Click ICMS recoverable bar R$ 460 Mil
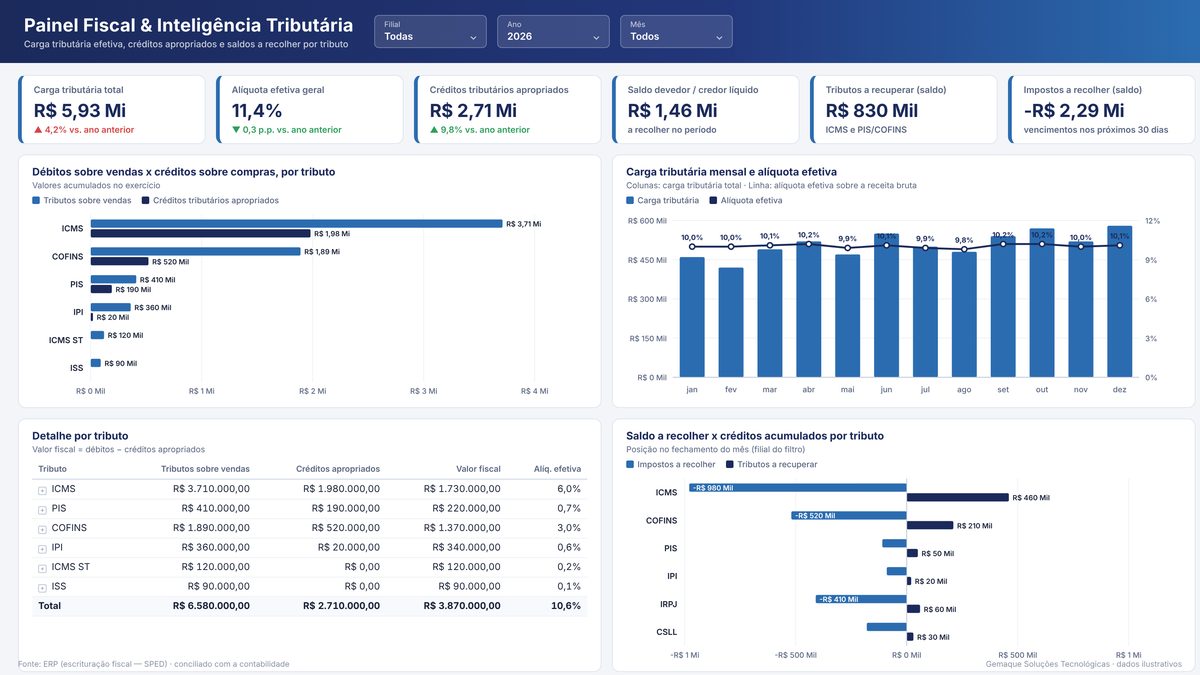Screen dimensions: 1200x675 958,497
